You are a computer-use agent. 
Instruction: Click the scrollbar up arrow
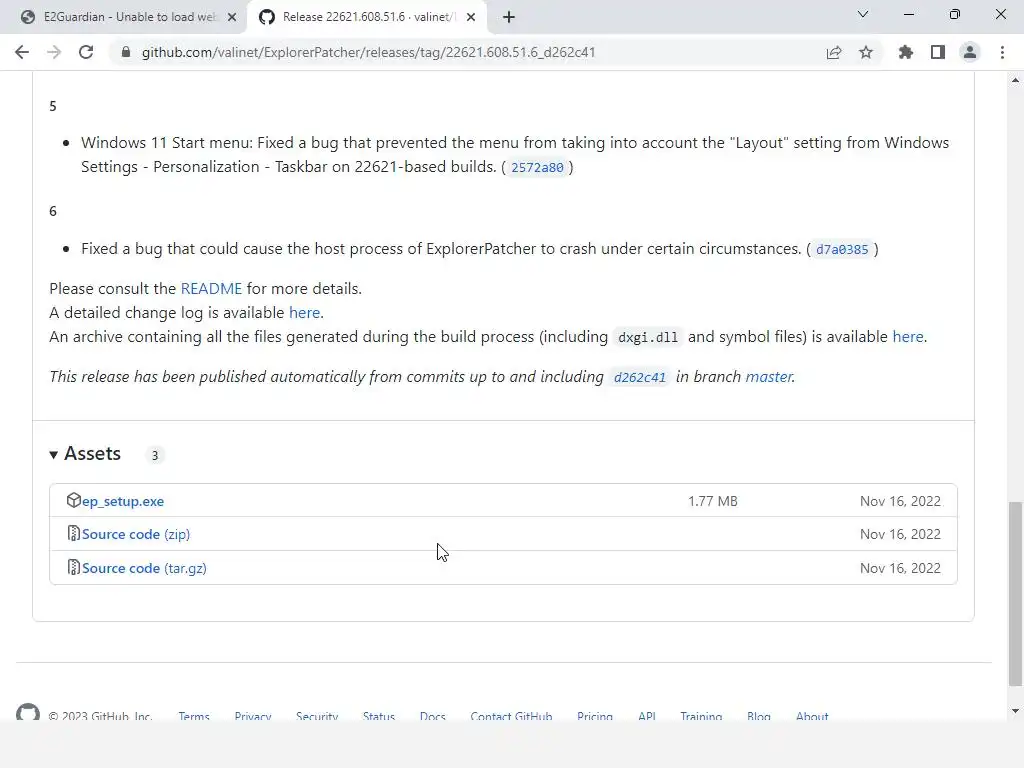(x=1015, y=80)
